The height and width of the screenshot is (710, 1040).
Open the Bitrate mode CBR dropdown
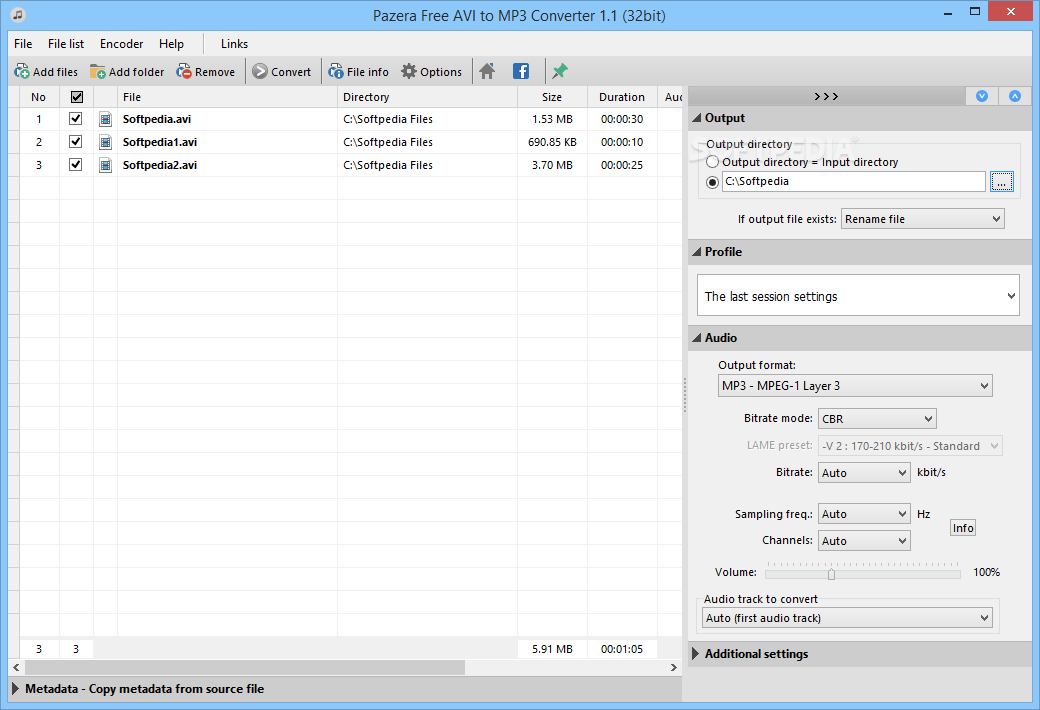(877, 419)
